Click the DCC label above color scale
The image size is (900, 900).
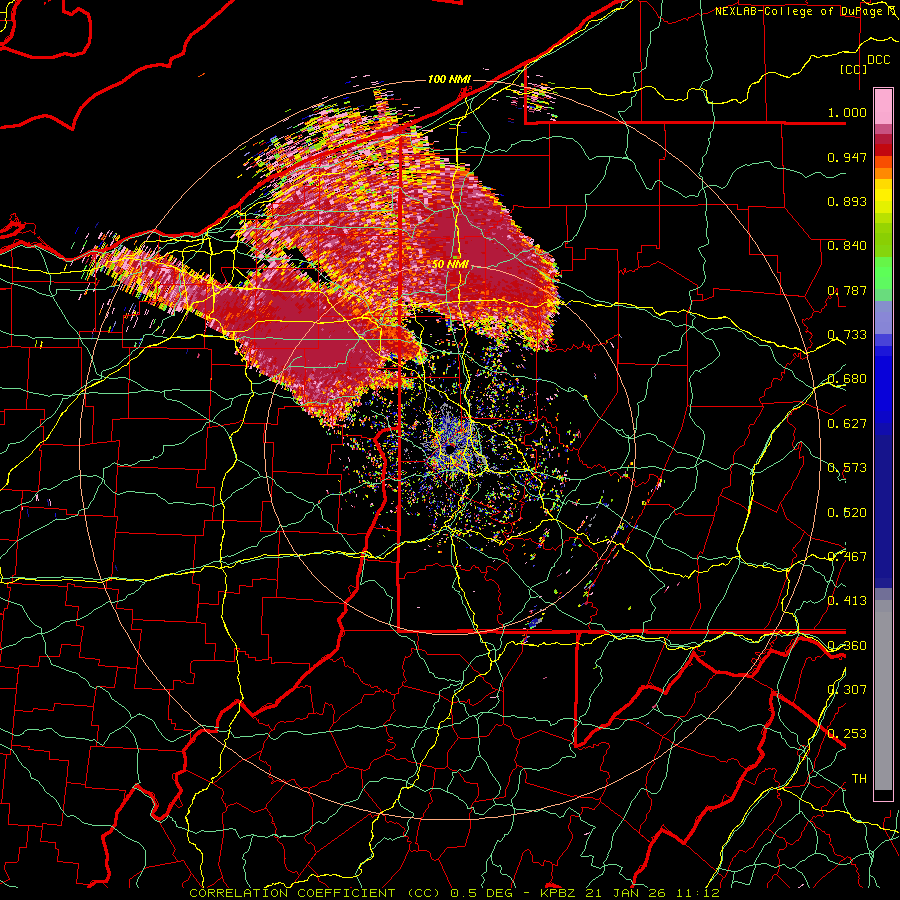(878, 60)
